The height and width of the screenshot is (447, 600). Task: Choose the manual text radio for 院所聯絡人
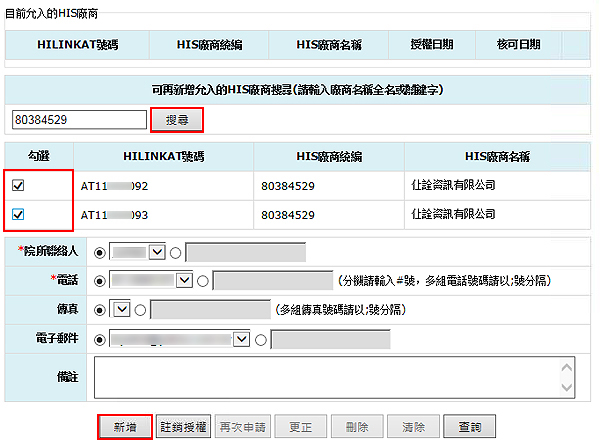(175, 252)
